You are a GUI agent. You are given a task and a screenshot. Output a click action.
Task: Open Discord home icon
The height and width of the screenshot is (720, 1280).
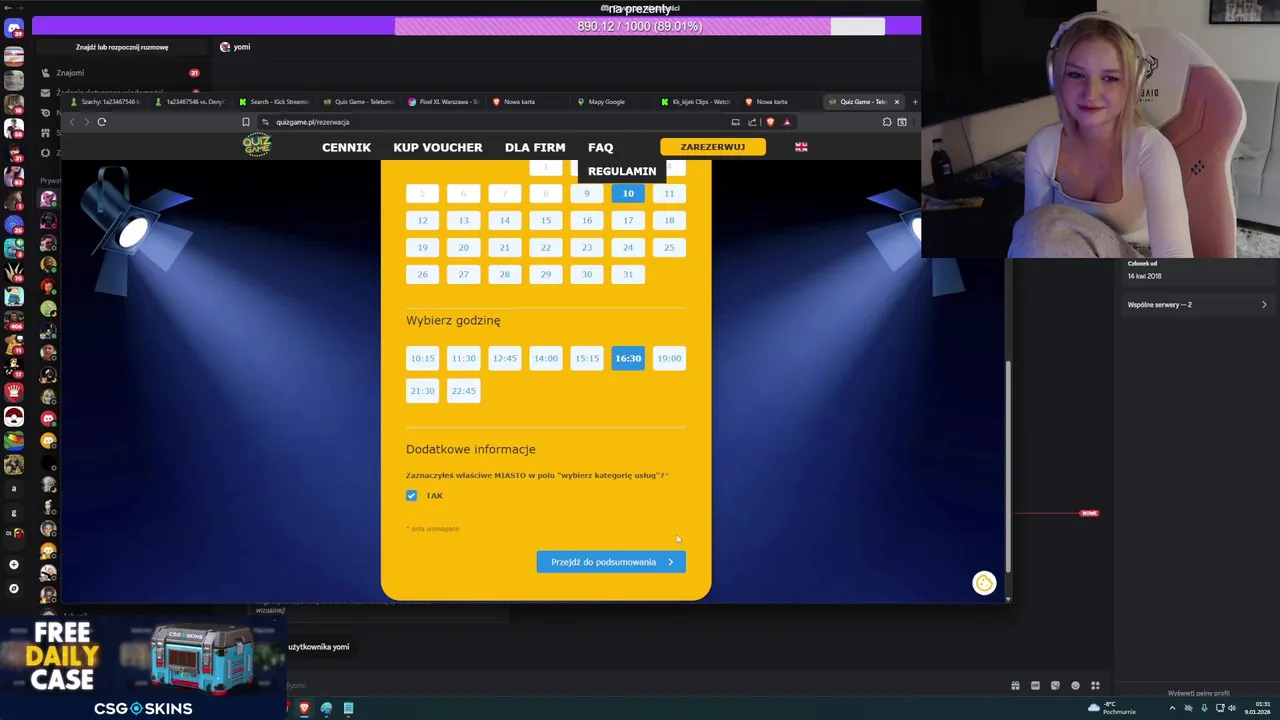[x=14, y=29]
